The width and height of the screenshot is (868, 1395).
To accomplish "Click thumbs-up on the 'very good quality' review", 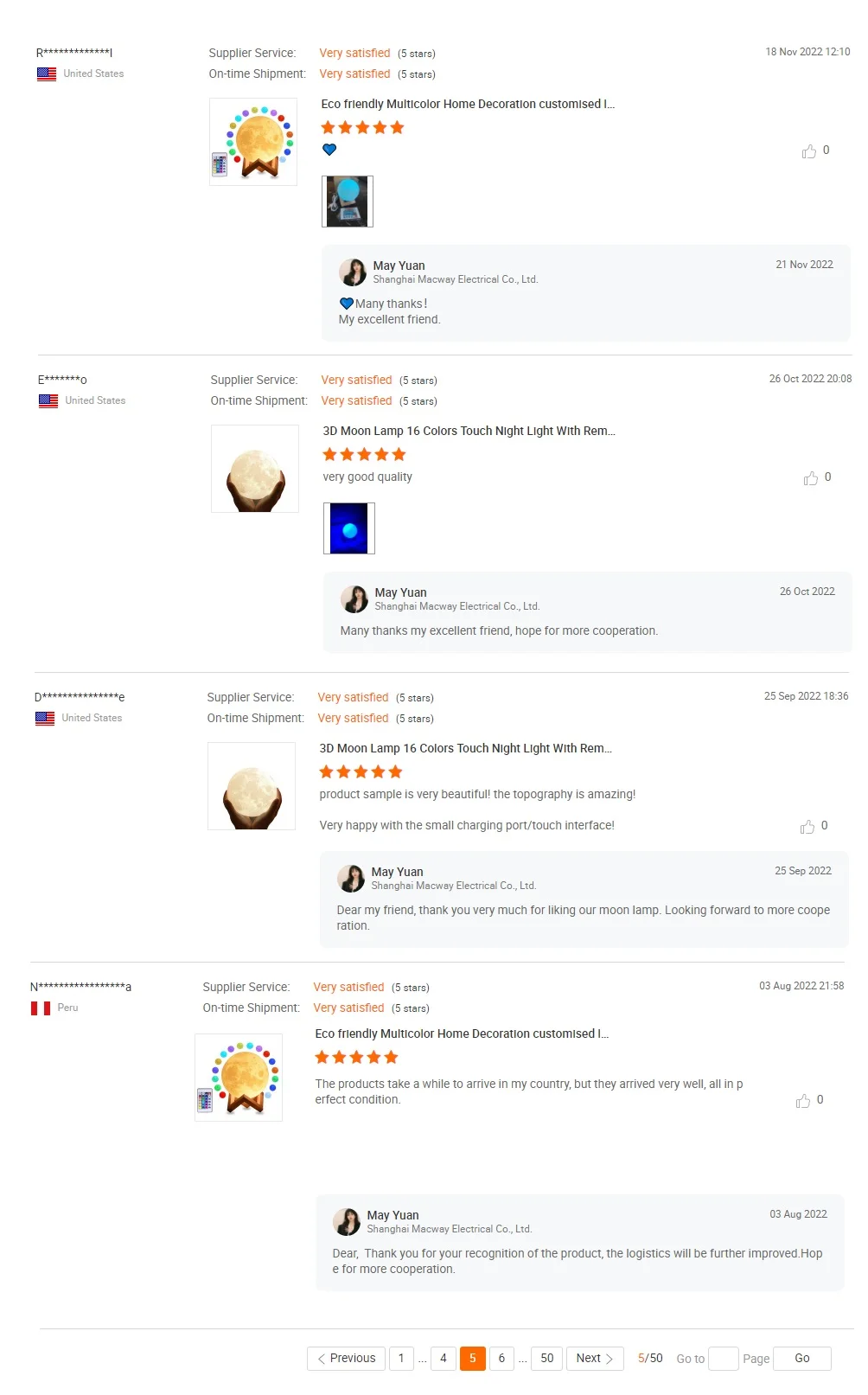I will (x=811, y=478).
